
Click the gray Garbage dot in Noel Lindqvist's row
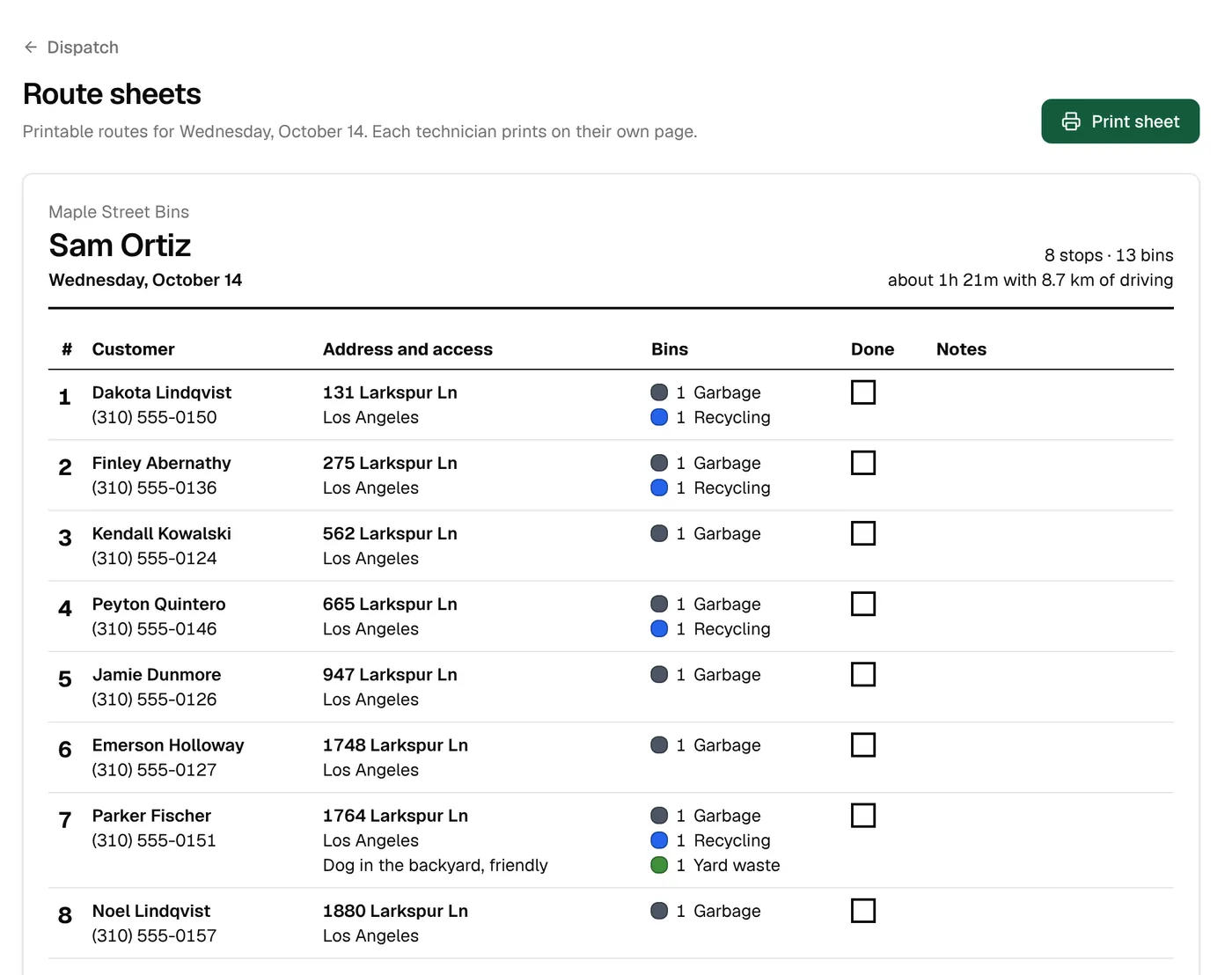(659, 911)
